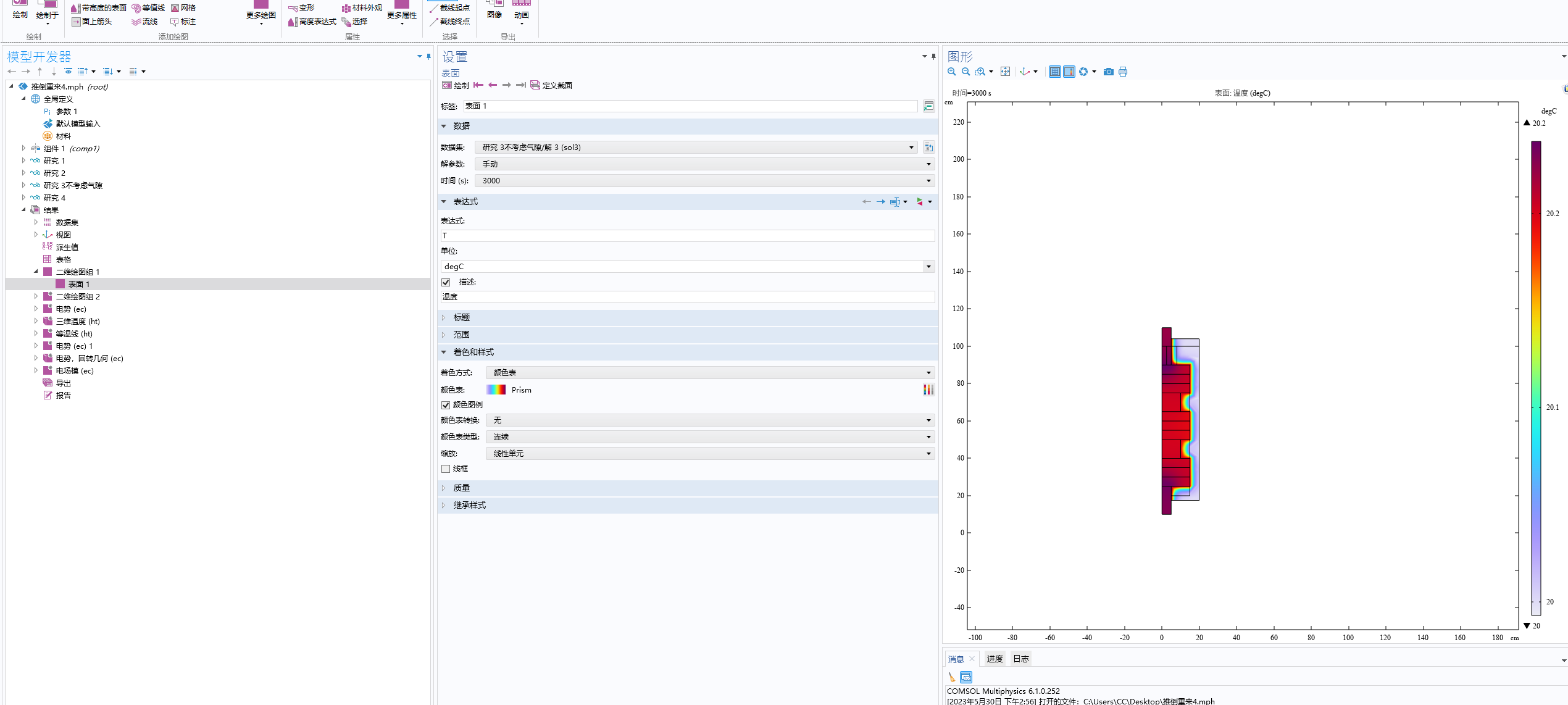Open the 数据集 dropdown

[x=696, y=148]
